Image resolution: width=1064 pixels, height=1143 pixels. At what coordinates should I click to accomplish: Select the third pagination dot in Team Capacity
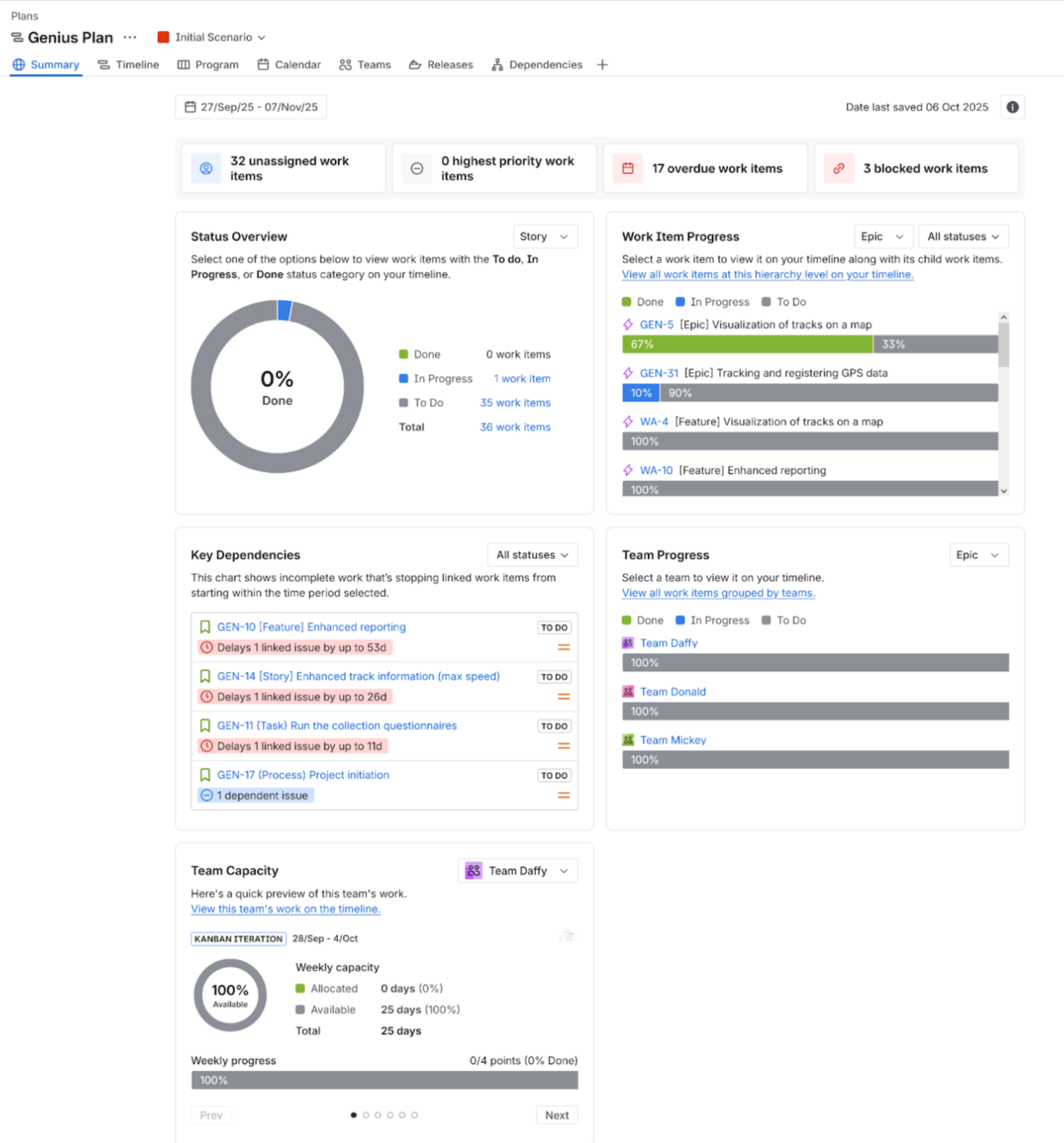[x=378, y=1115]
